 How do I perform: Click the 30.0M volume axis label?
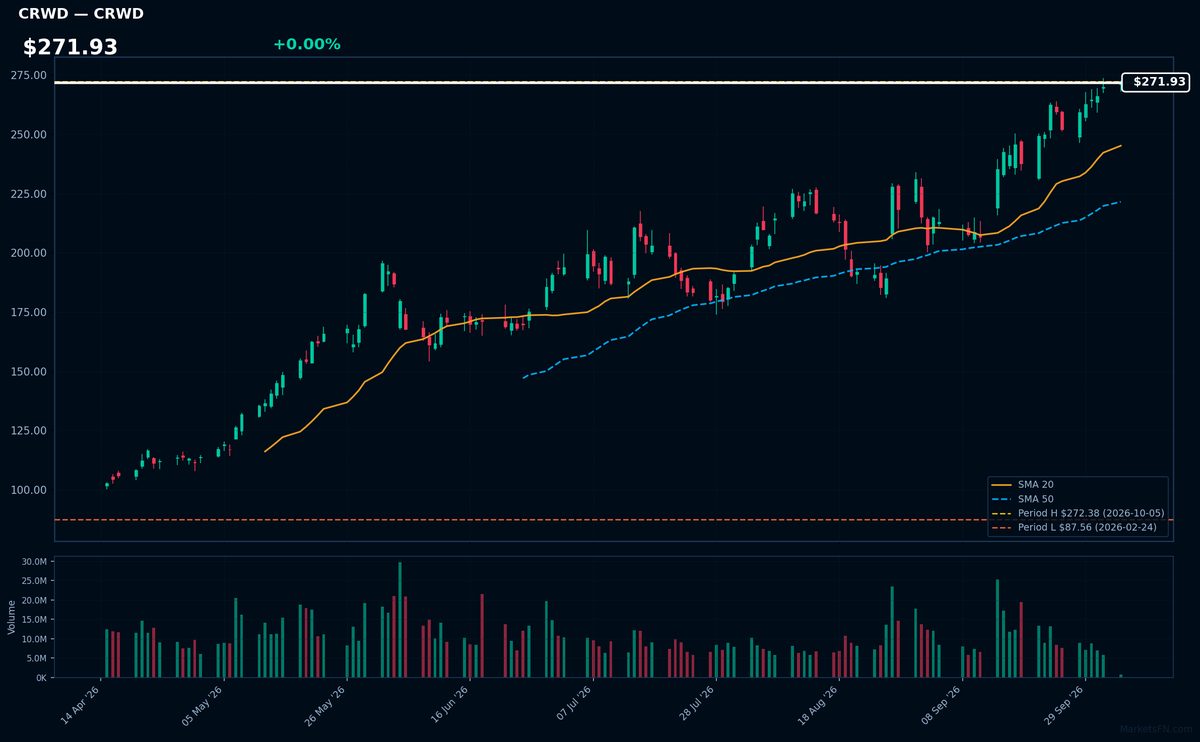[x=34, y=562]
